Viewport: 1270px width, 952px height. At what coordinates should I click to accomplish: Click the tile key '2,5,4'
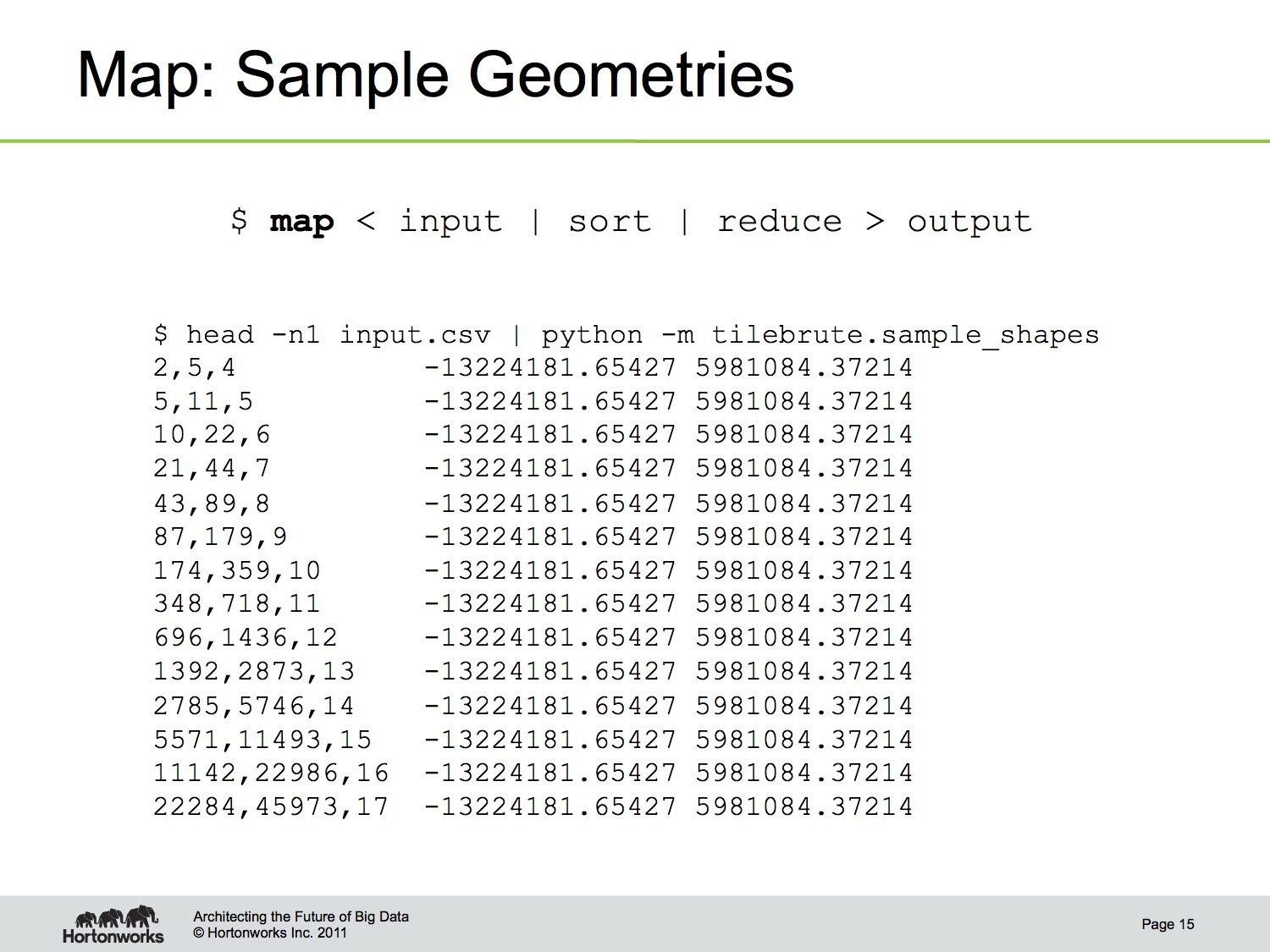click(195, 368)
